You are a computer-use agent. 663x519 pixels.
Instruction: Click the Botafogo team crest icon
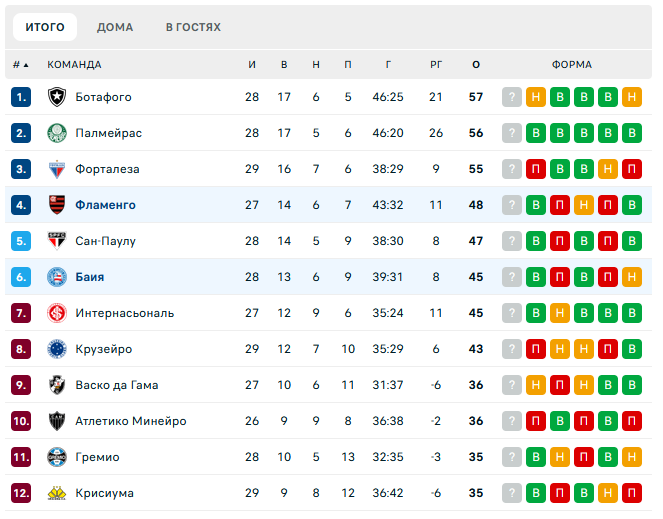pyautogui.click(x=56, y=97)
